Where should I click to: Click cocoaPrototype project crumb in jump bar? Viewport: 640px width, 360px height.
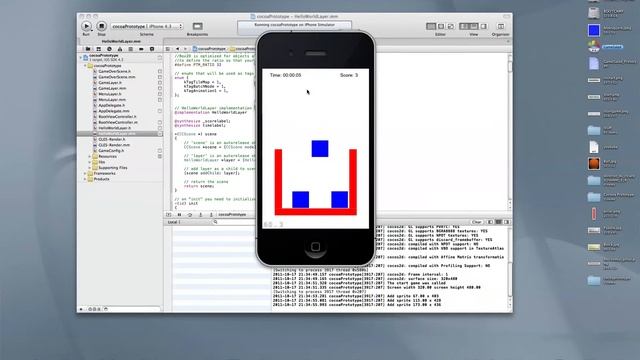209,49
